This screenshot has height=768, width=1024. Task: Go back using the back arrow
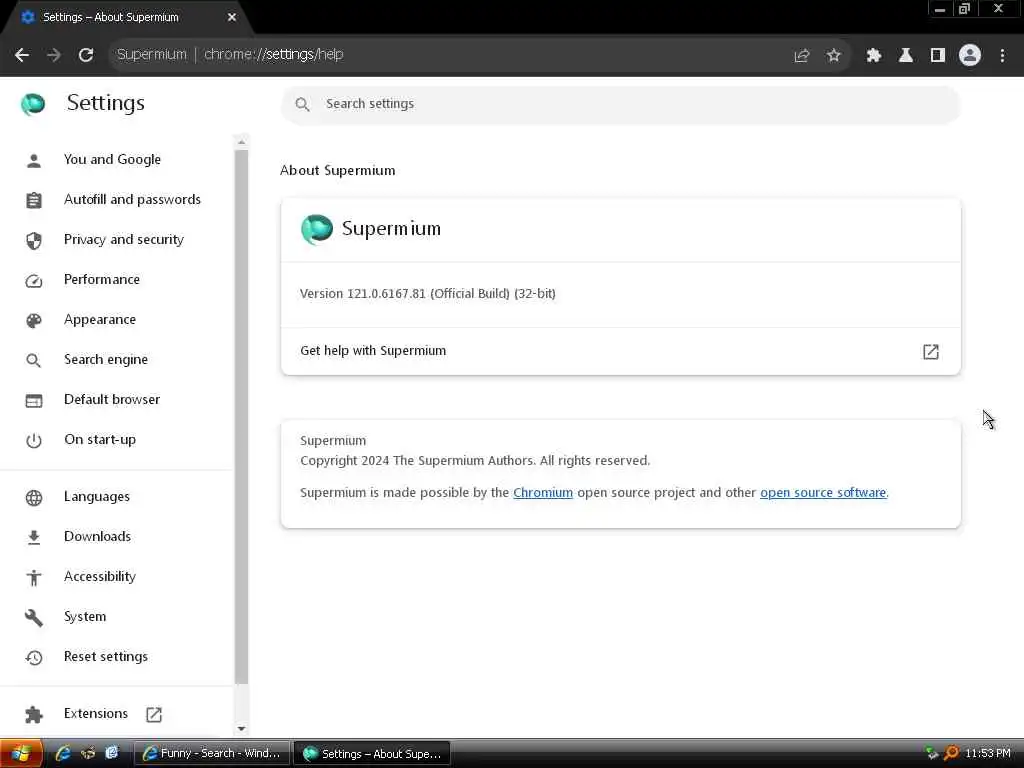point(22,55)
